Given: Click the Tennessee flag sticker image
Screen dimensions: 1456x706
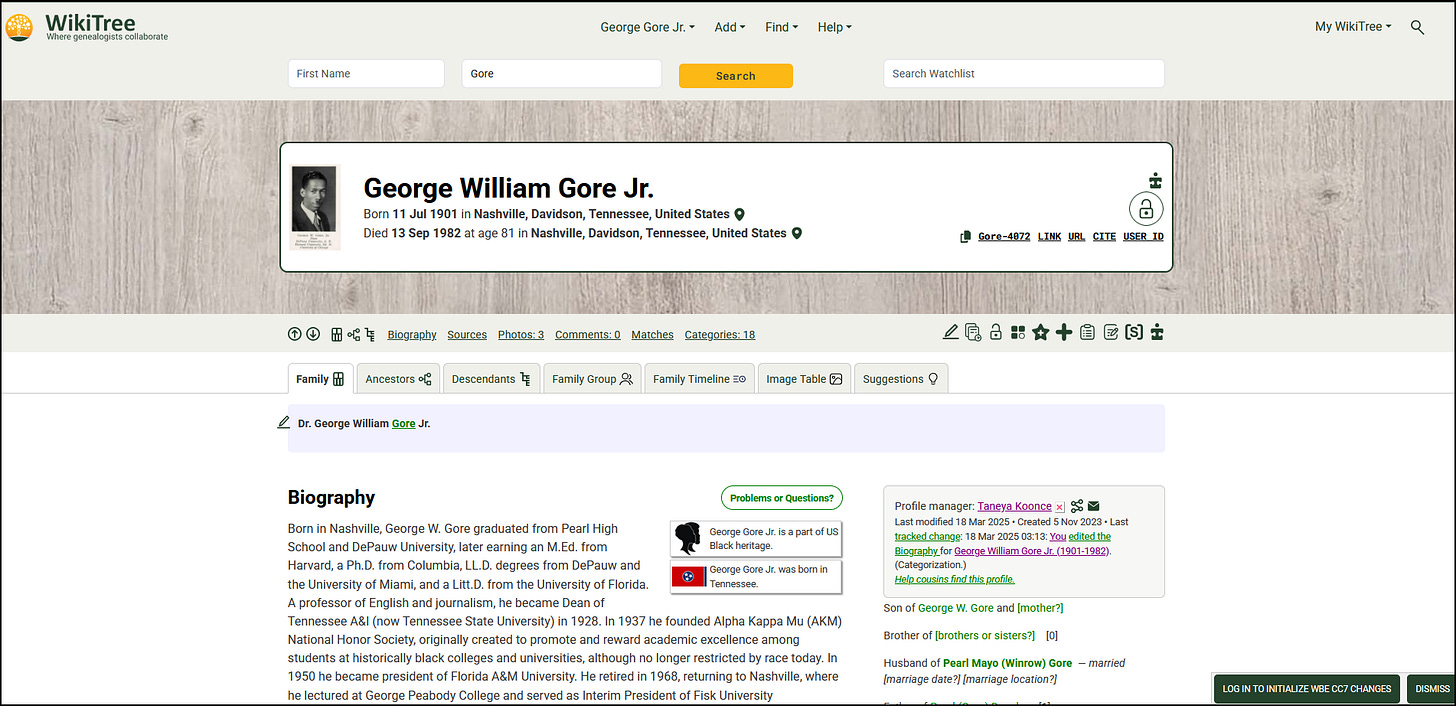Looking at the screenshot, I should point(688,576).
